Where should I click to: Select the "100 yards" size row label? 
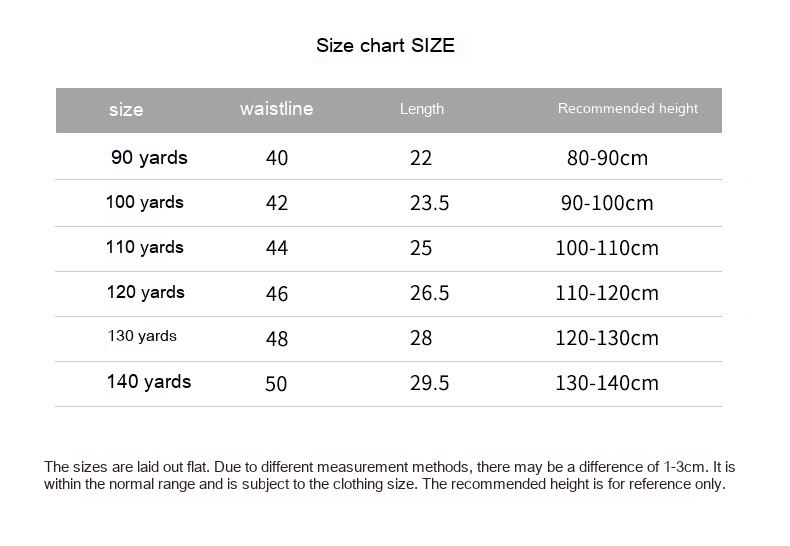coord(145,203)
